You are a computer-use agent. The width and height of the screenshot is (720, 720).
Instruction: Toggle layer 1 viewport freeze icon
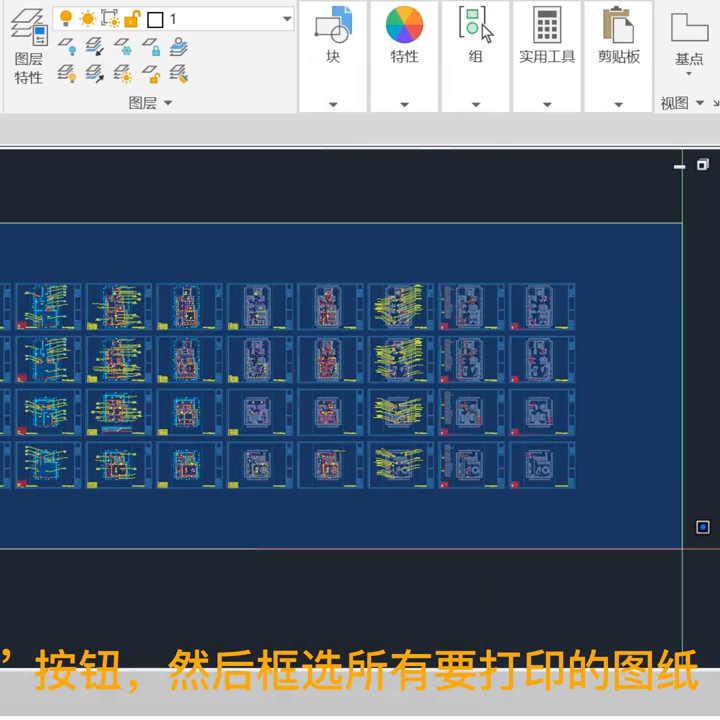[110, 19]
